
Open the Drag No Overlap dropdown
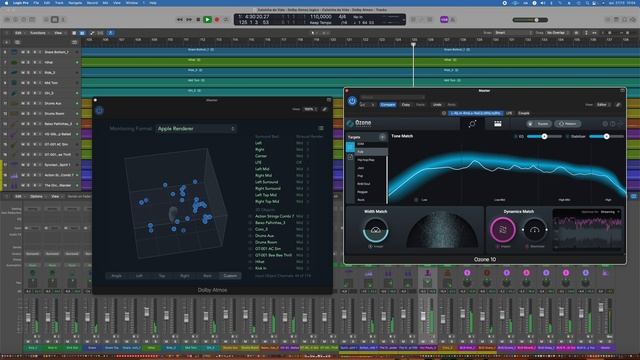[558, 33]
